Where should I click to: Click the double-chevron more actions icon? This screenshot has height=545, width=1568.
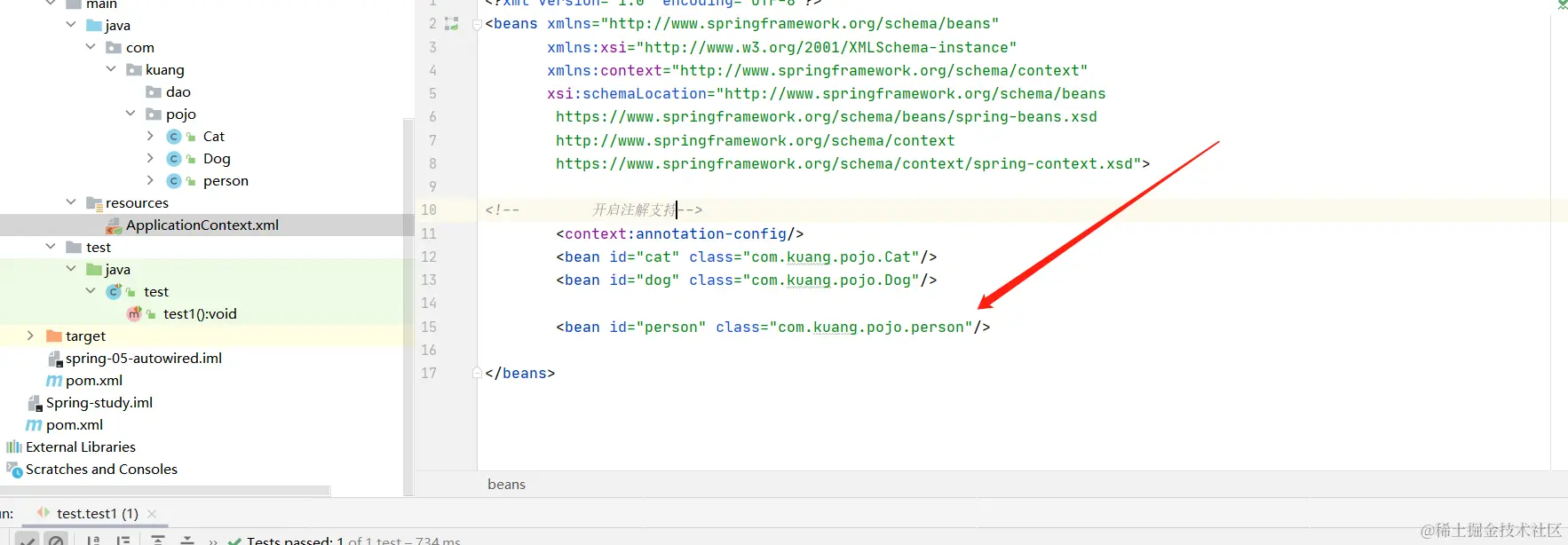point(213,541)
